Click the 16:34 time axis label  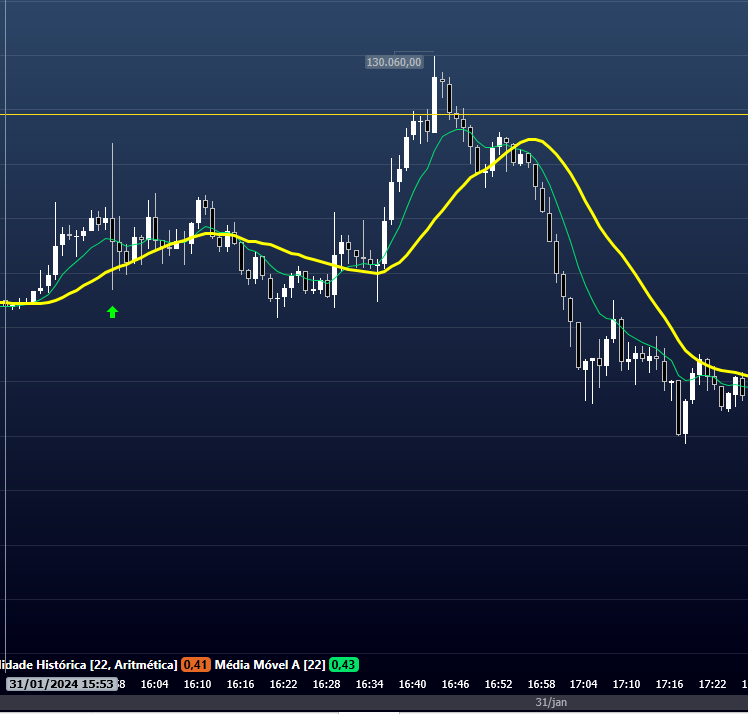coord(369,684)
